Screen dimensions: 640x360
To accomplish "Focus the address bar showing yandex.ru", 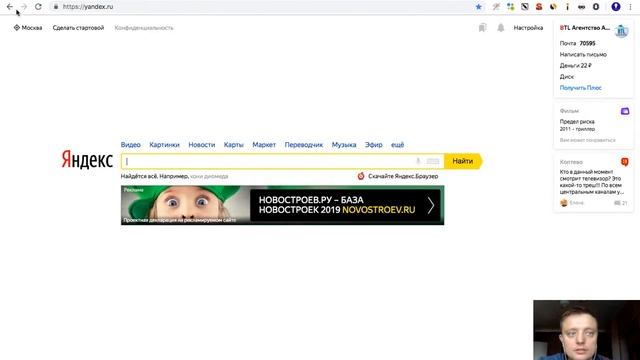I will (x=261, y=7).
